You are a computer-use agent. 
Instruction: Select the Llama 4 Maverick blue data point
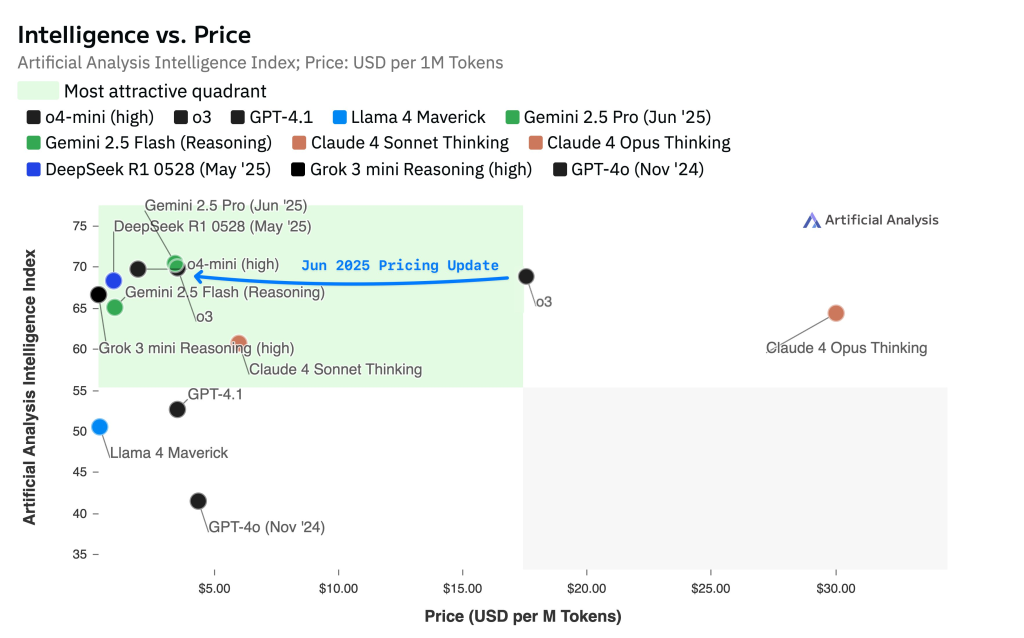[99, 427]
